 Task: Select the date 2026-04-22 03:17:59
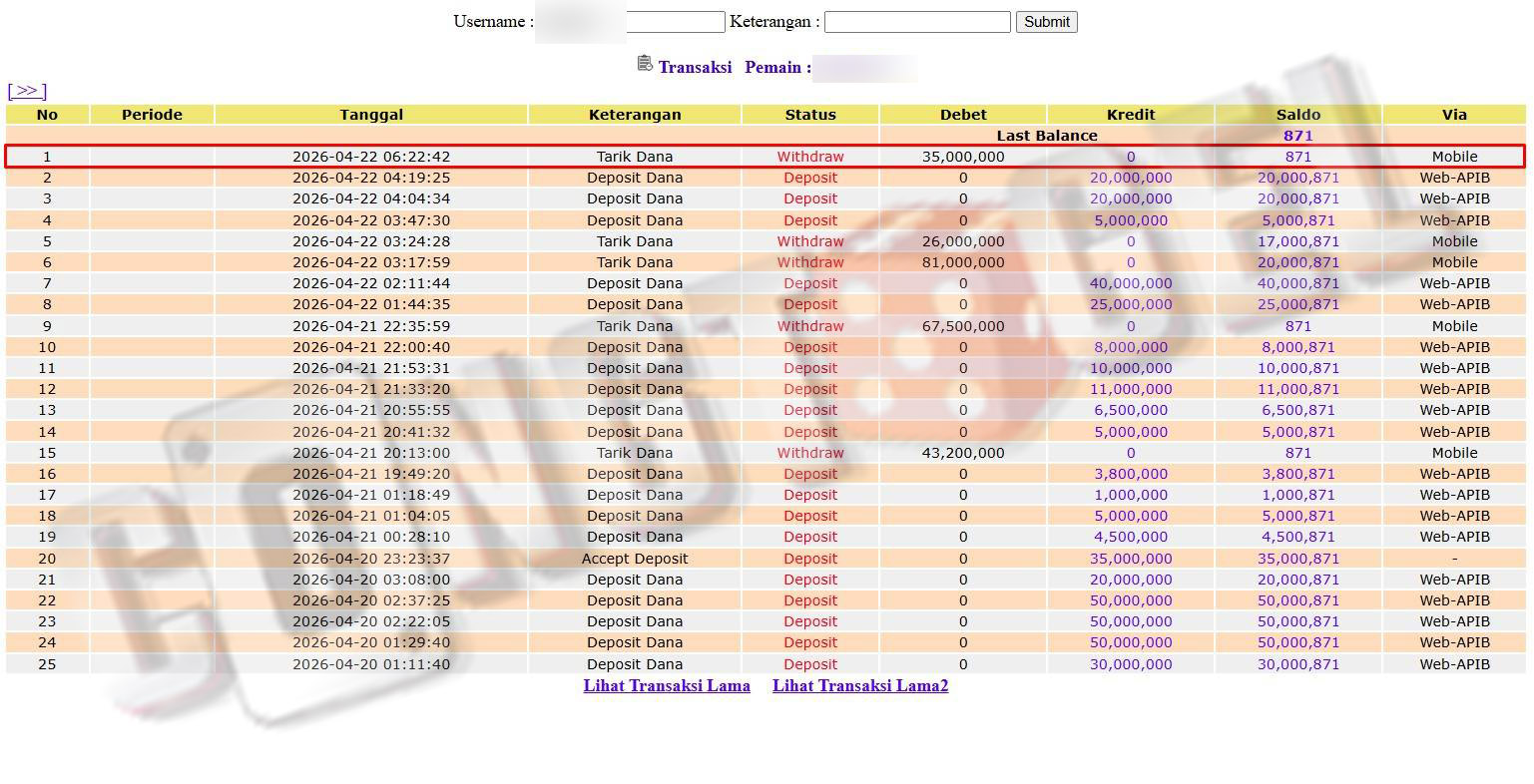coord(371,262)
